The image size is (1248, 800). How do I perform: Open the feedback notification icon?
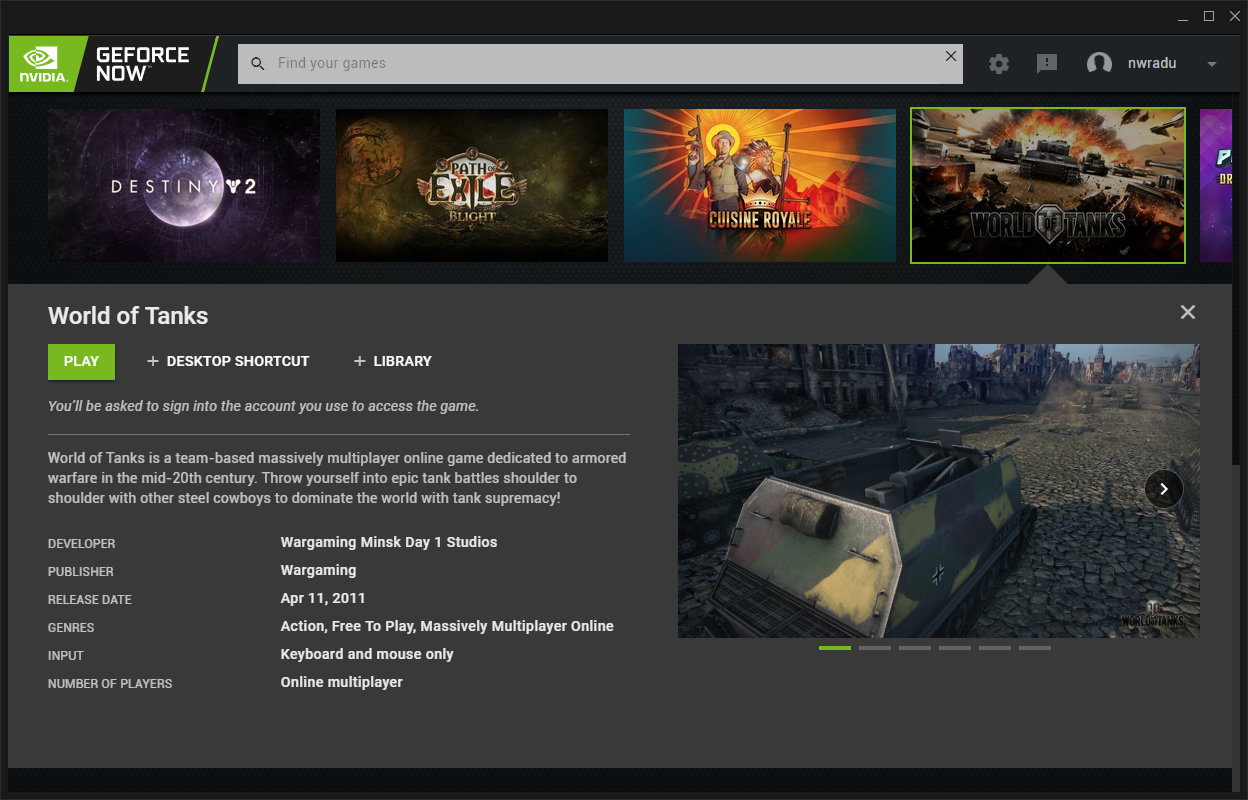pyautogui.click(x=1047, y=64)
